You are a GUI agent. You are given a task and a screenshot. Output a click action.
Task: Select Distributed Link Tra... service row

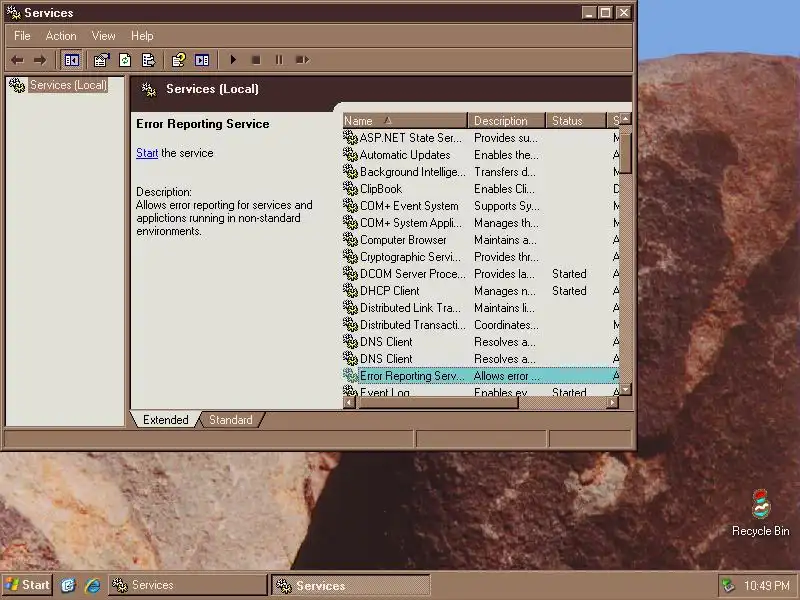pos(481,308)
